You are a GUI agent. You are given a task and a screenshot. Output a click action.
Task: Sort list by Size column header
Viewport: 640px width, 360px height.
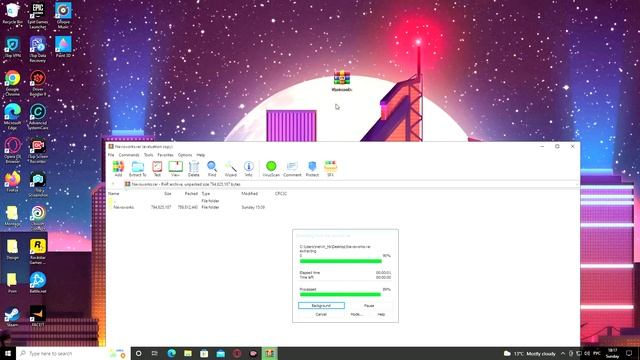167,193
